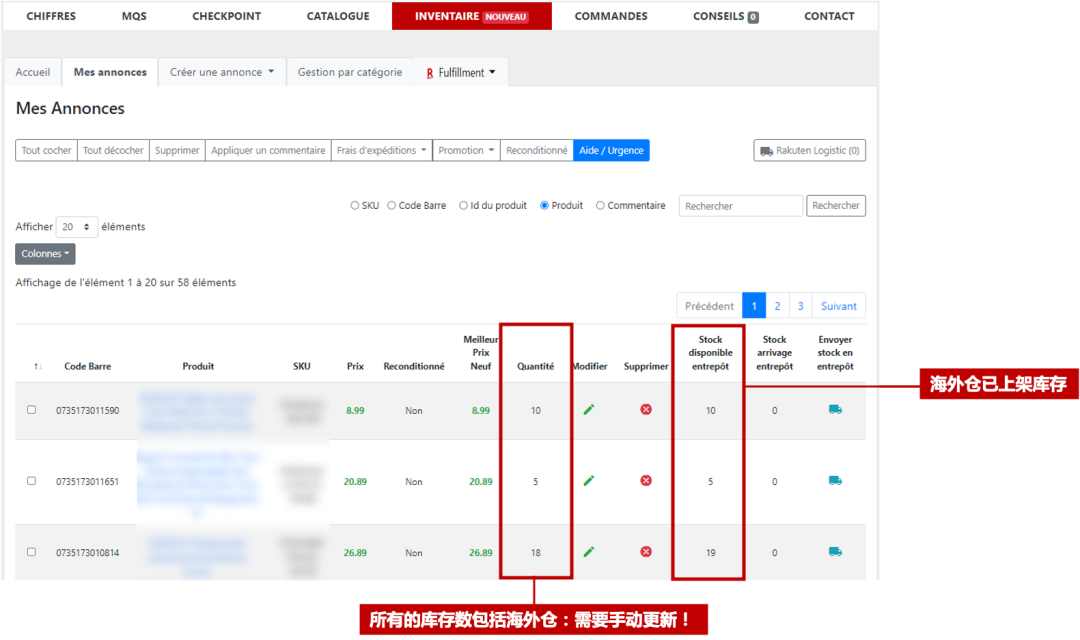This screenshot has width=1080, height=640.
Task: Edit the listing with barcode 0735173011651
Action: 589,481
